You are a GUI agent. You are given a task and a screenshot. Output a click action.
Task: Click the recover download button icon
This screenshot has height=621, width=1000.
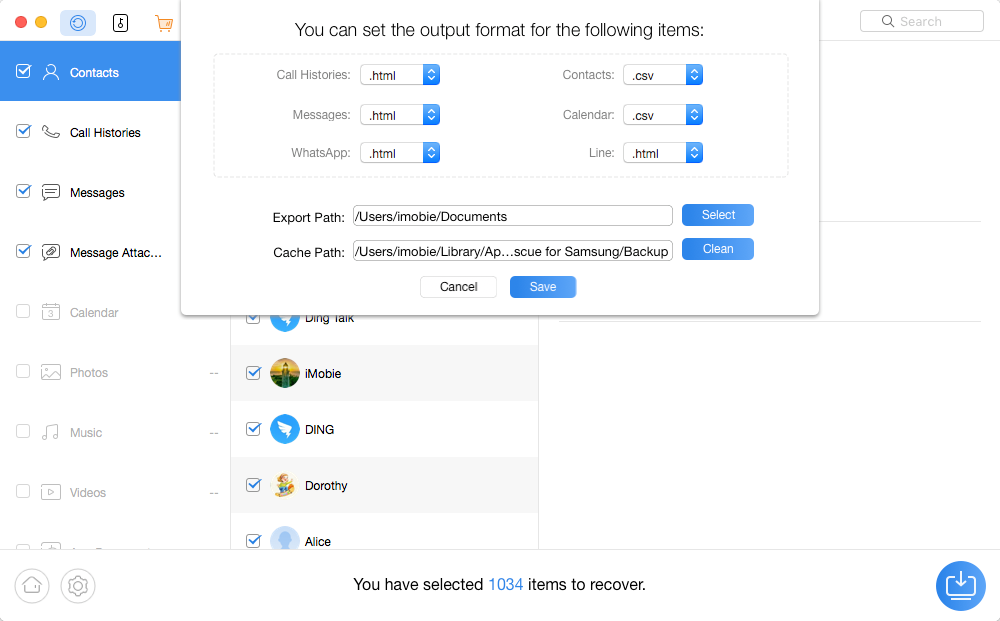click(960, 585)
